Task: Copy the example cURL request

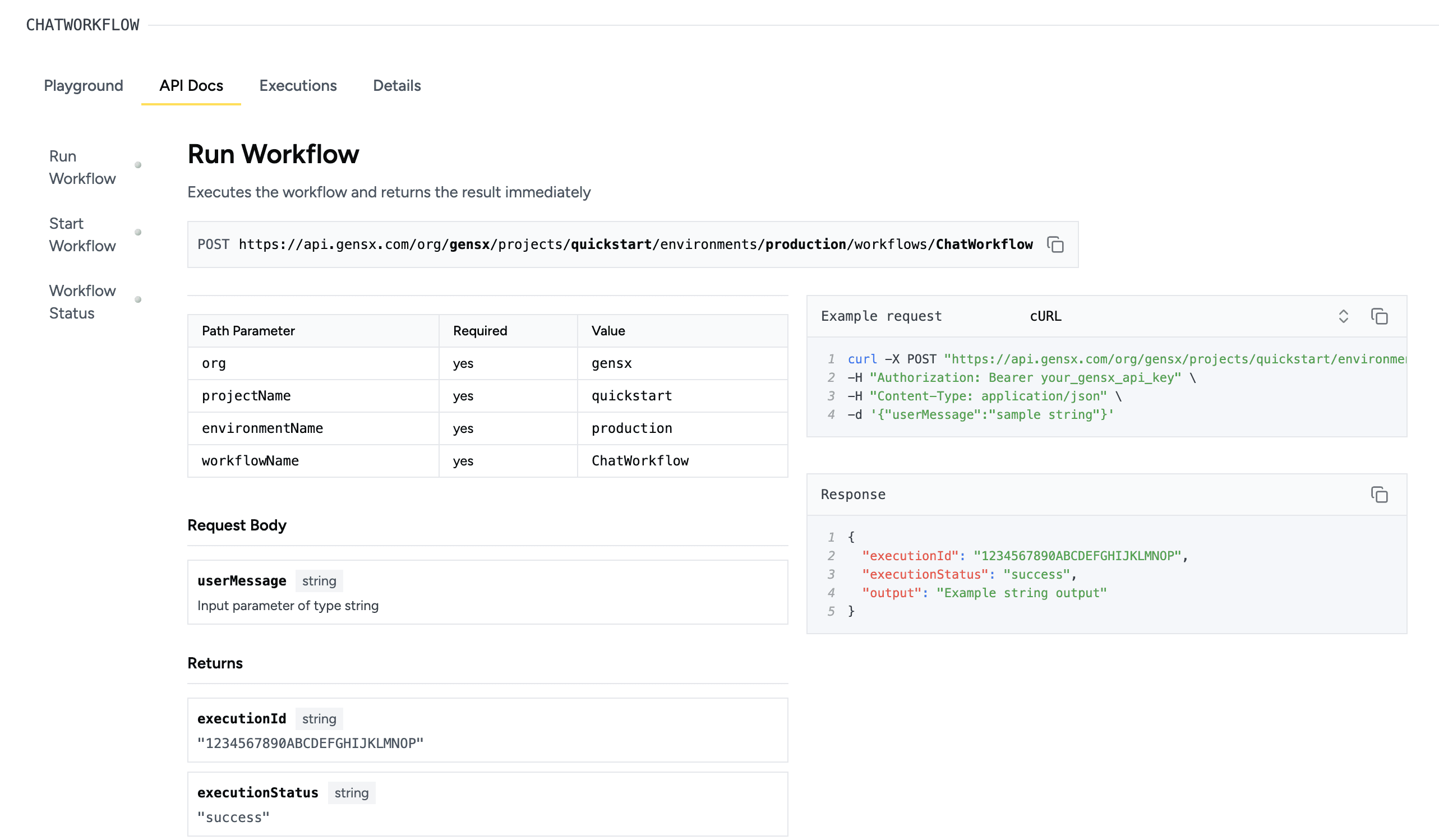Action: point(1380,316)
